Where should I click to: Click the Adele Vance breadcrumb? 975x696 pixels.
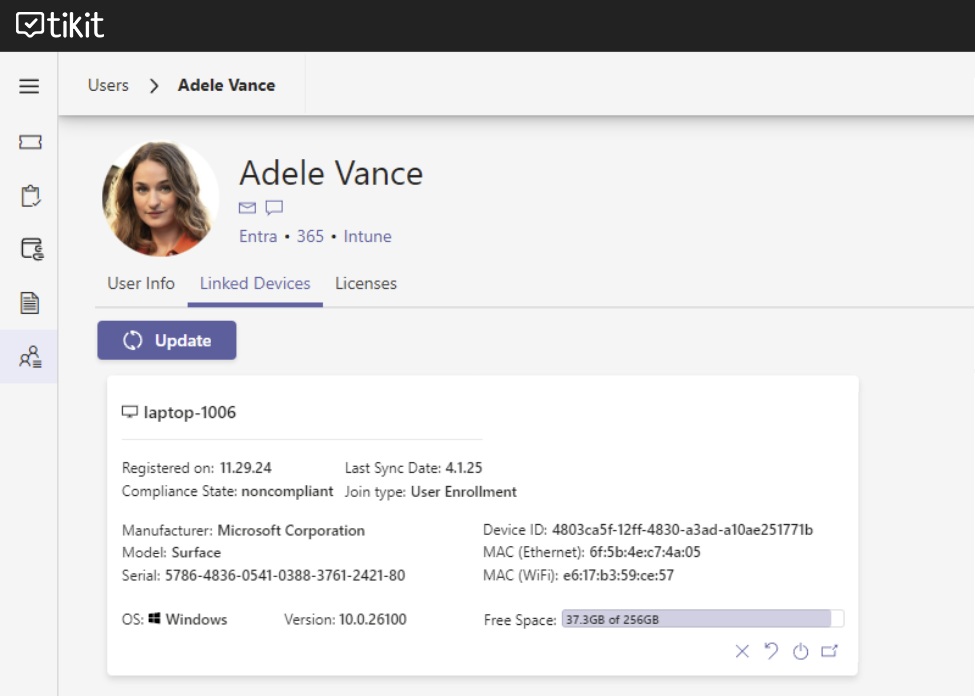pos(226,85)
